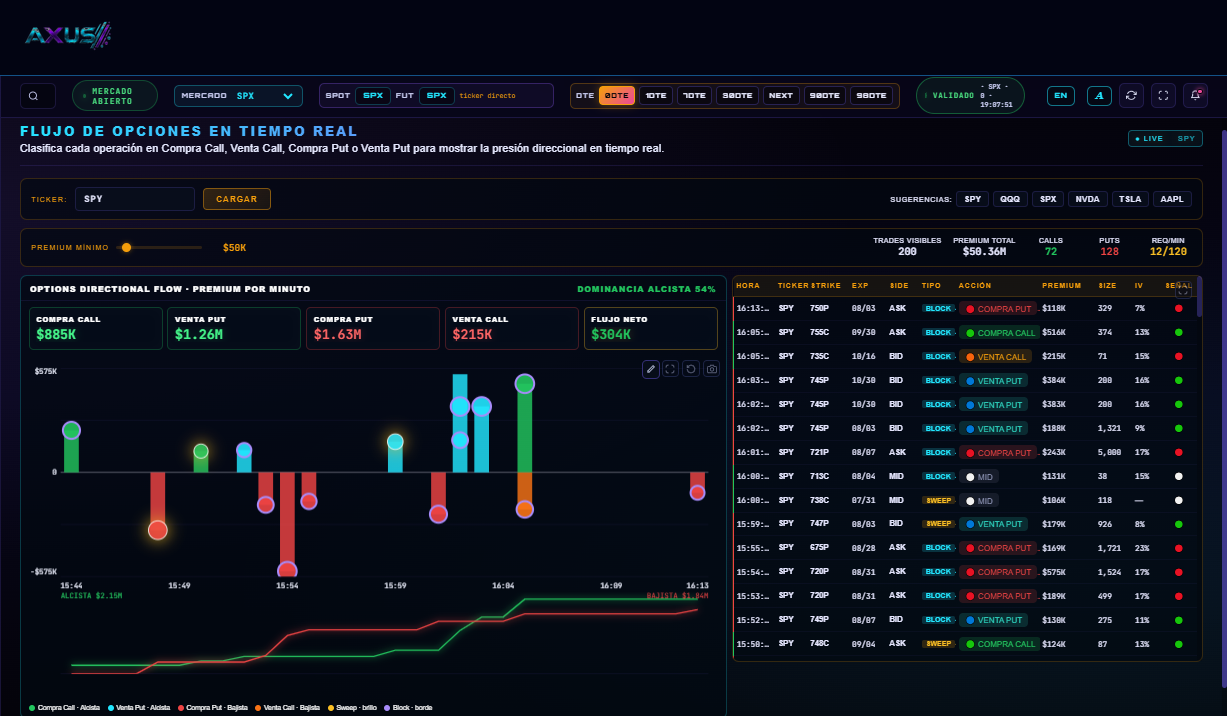This screenshot has height=716, width=1227.
Task: Click the Venta Put $1.26M card
Action: [x=234, y=328]
